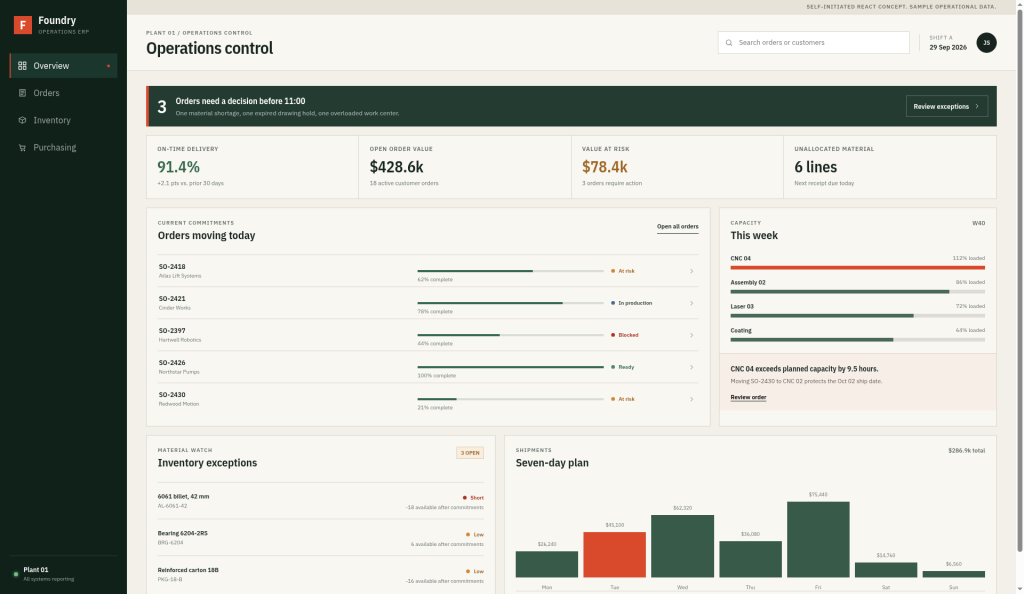Click the green Plant 01 status dot

point(16,574)
